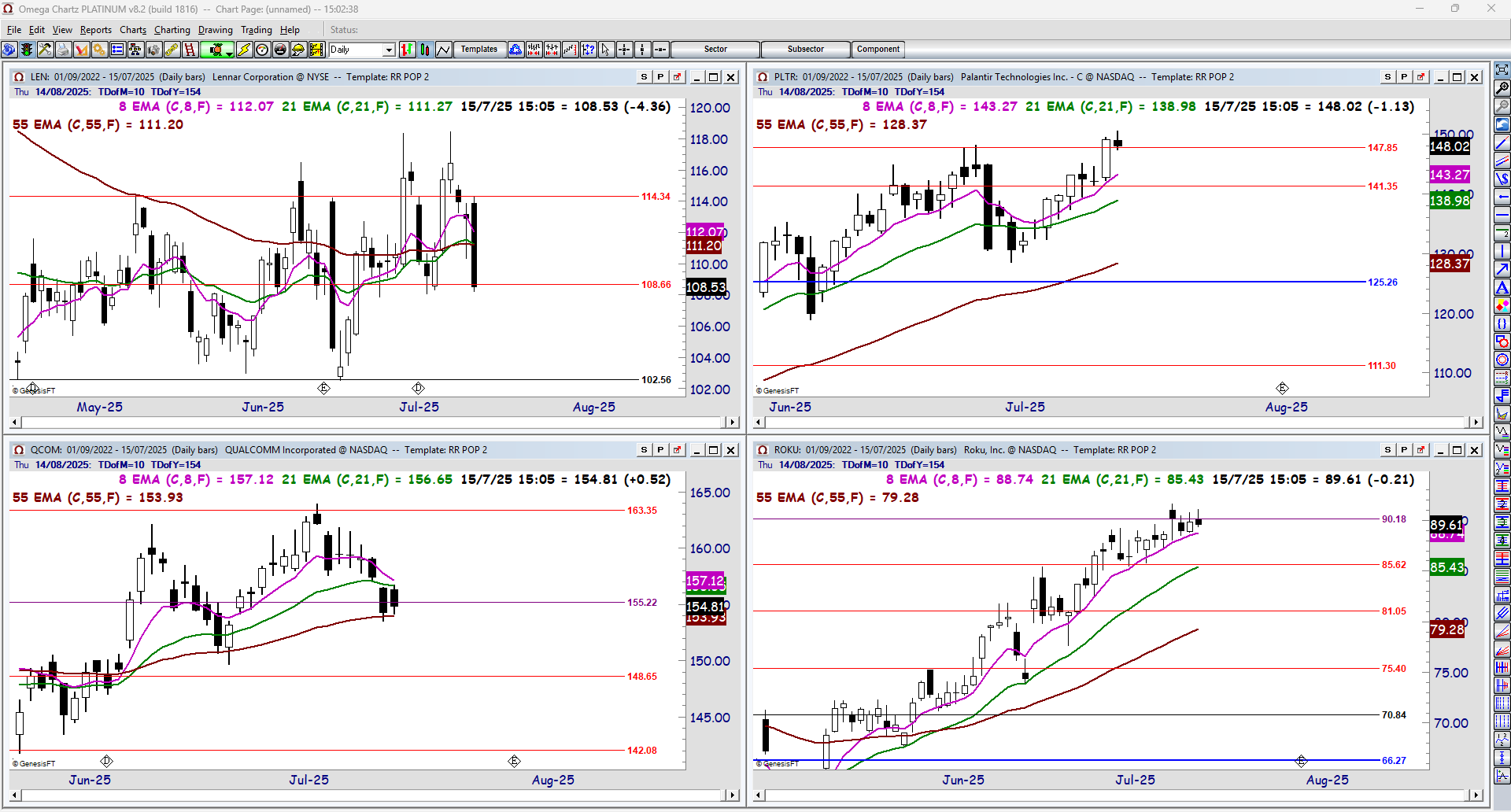The width and height of the screenshot is (1511, 812).
Task: Select the red circle drawing tool
Action: (1502, 360)
